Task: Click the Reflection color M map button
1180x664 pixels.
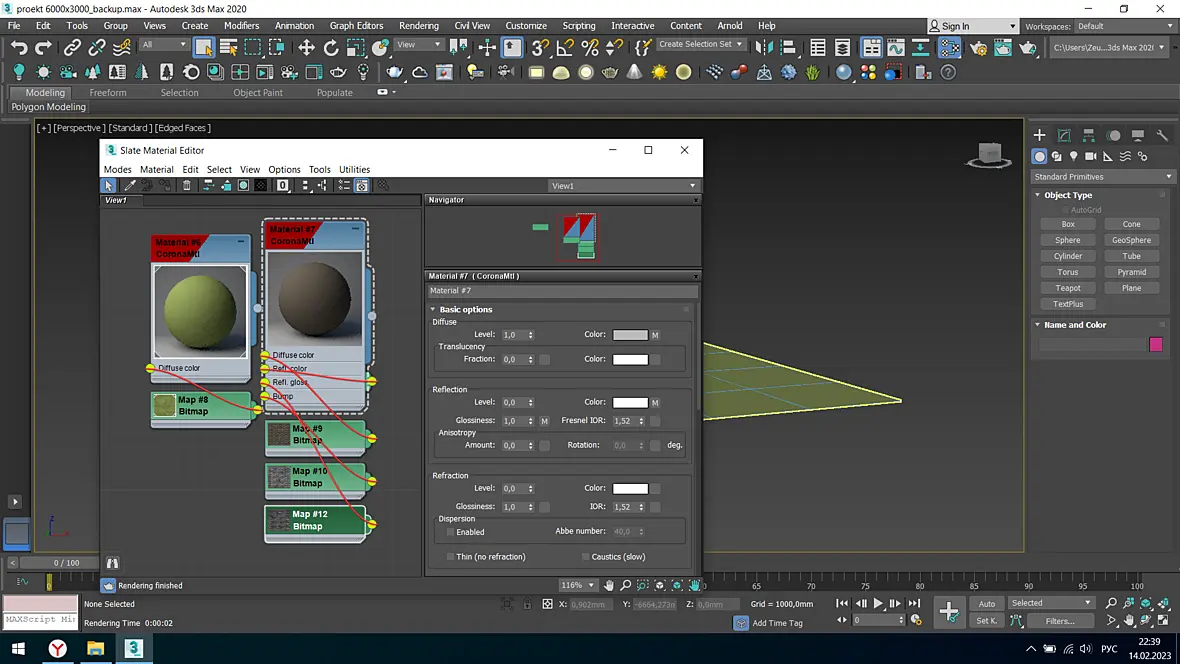Action: [655, 403]
